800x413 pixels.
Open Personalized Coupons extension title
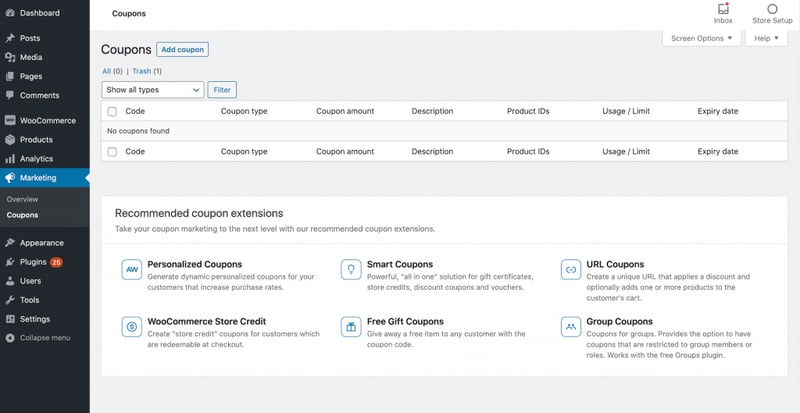tap(194, 264)
